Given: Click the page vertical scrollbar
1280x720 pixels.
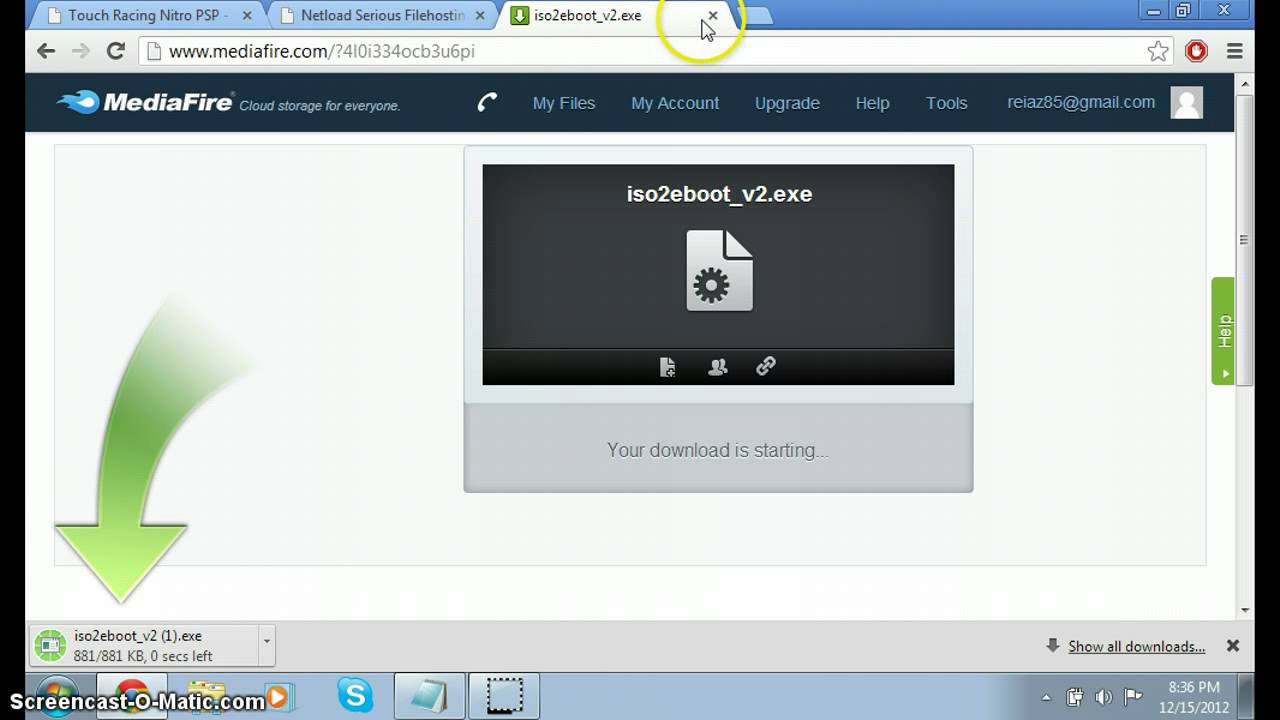Looking at the screenshot, I should pos(1245,240).
